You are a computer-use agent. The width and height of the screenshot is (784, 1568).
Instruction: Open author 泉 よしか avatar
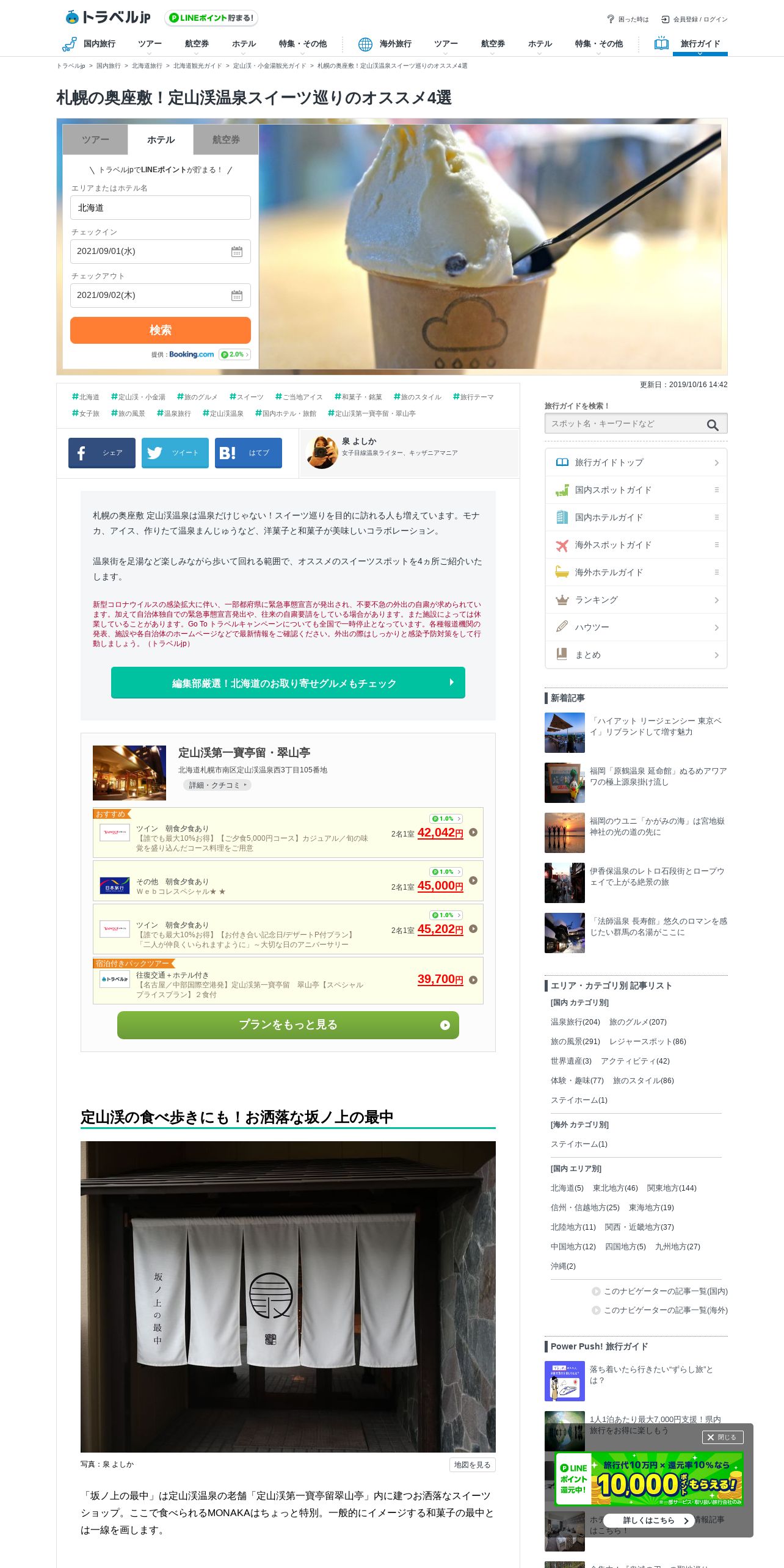322,452
